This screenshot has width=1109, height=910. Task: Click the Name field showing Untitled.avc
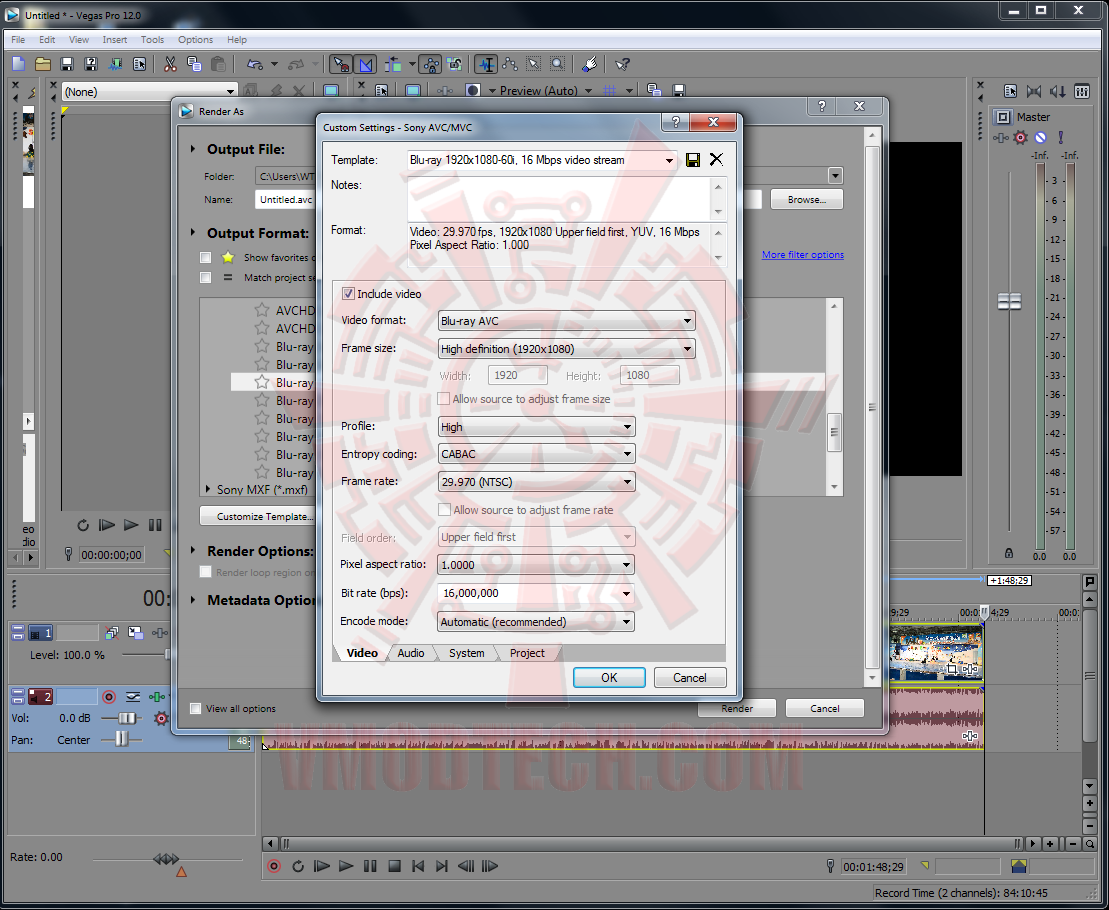click(x=286, y=199)
